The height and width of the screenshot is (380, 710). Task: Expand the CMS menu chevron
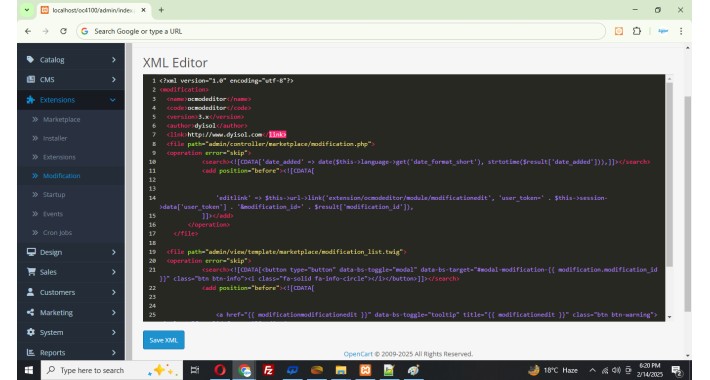click(x=113, y=79)
